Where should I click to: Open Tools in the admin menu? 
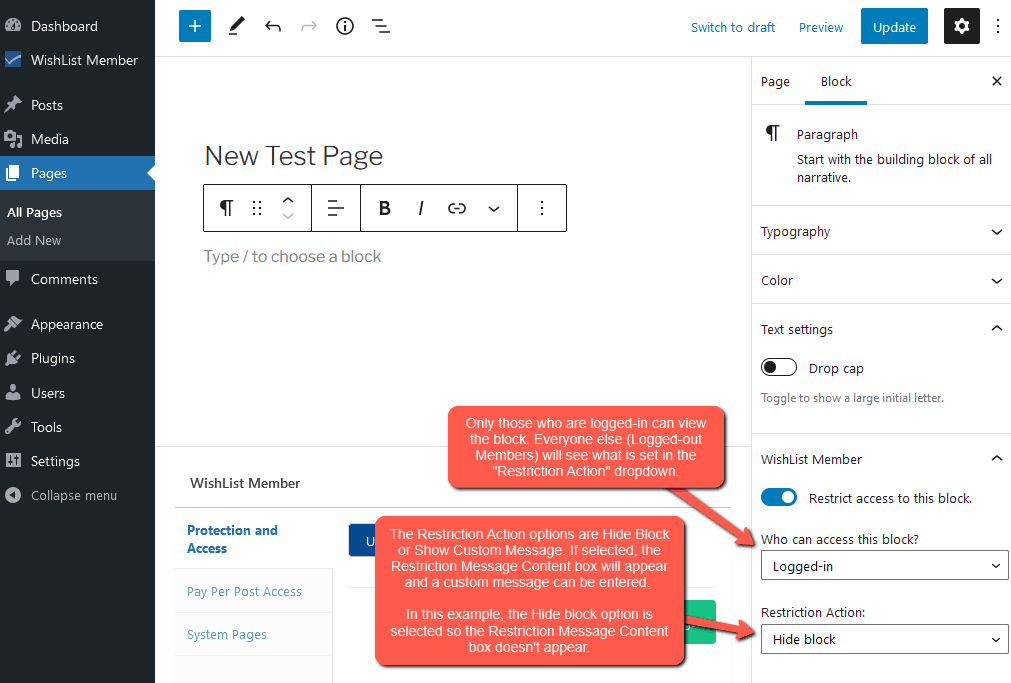click(x=77, y=427)
